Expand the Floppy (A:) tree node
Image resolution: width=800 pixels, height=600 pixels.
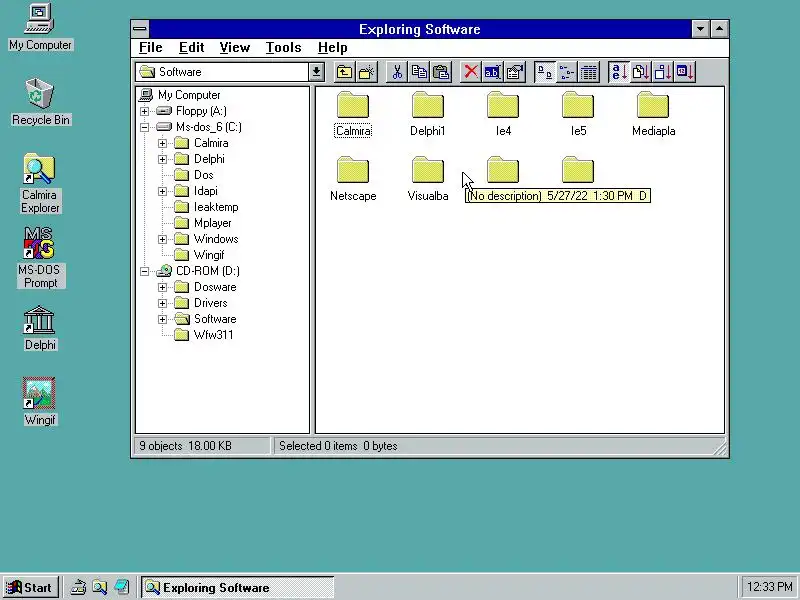[x=144, y=111]
